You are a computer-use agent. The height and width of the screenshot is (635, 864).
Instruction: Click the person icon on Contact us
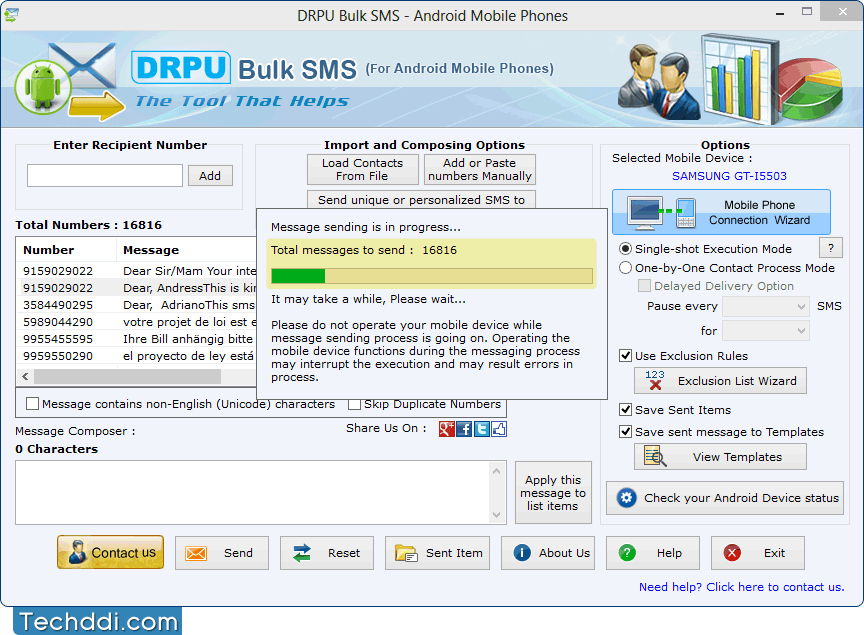coord(77,552)
